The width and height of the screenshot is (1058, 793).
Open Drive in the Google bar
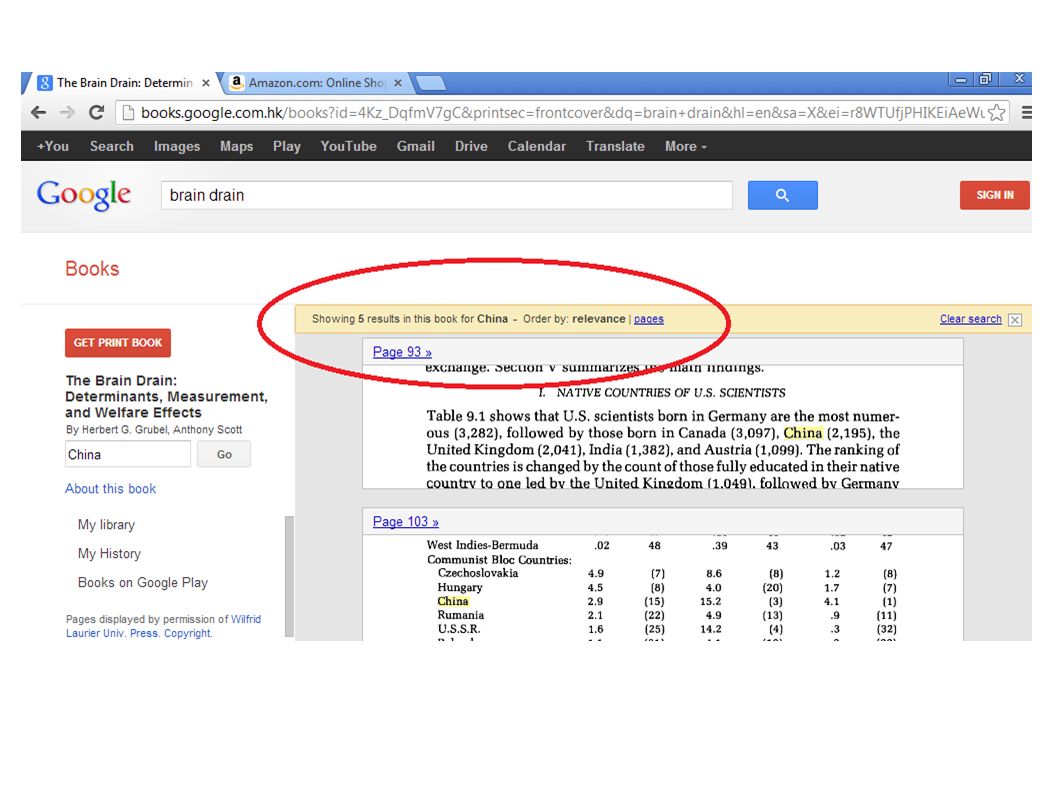tap(471, 146)
